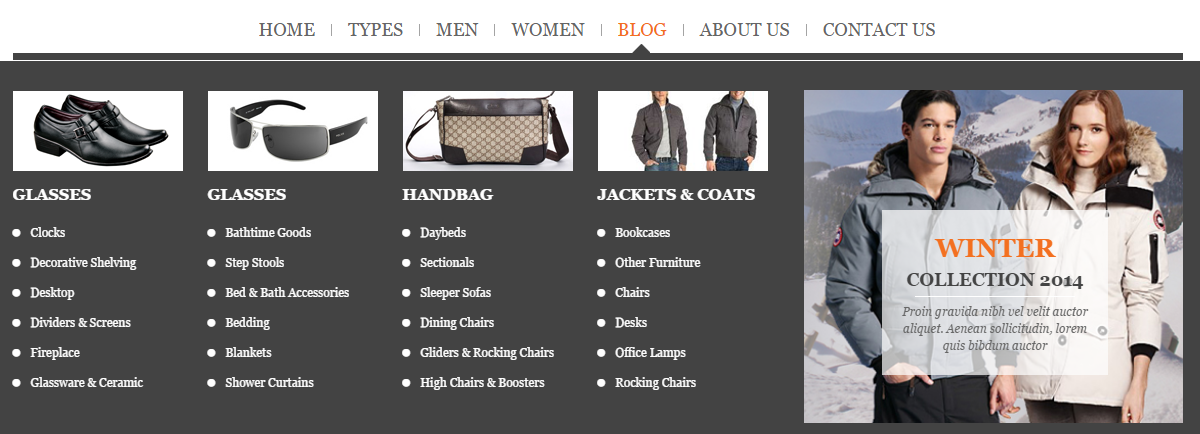The image size is (1200, 434).
Task: Select the JACKETS & COATS heading
Action: point(676,195)
